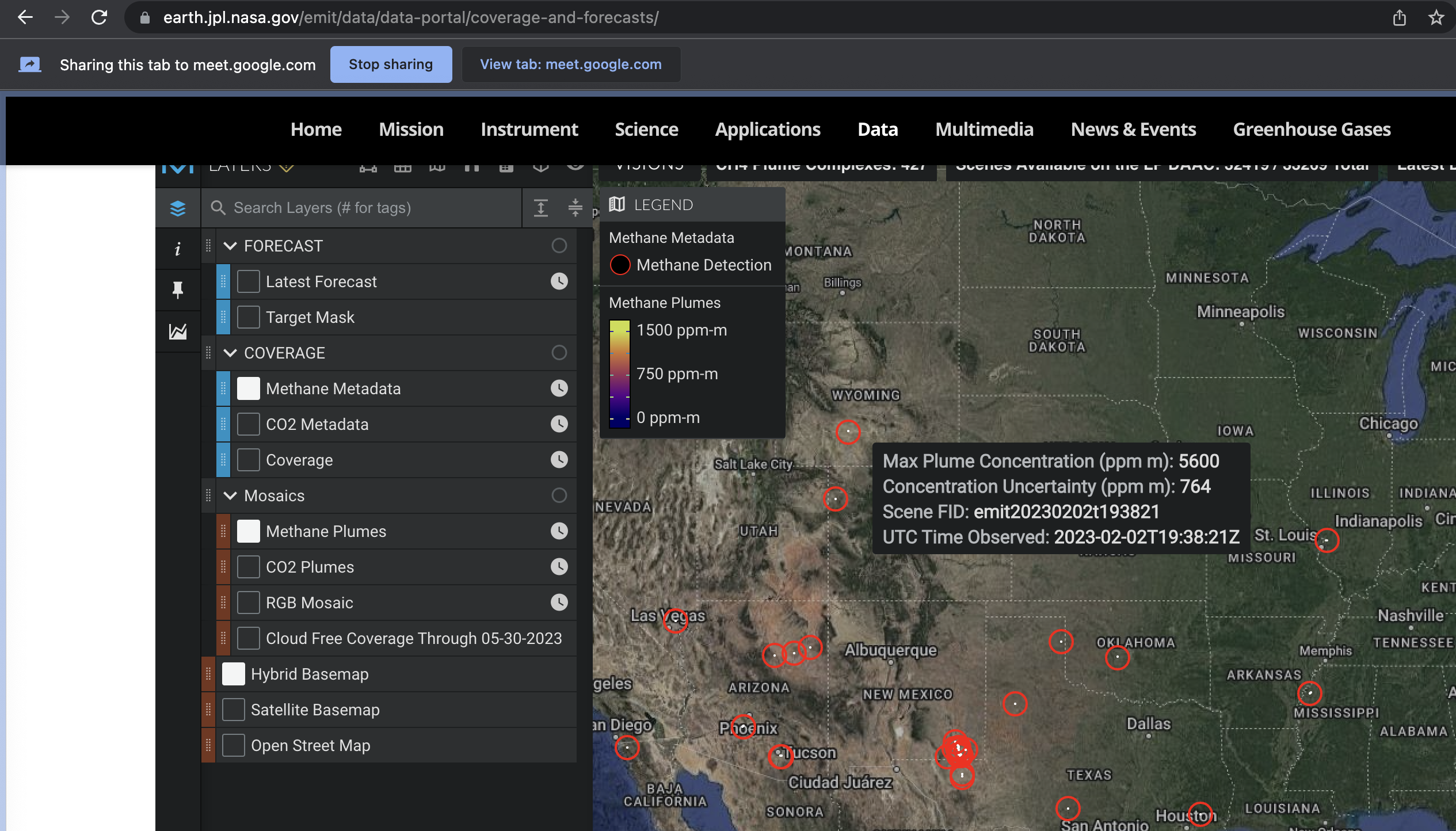
Task: Click the Methane Plumes color scale gradient
Action: coord(620,373)
